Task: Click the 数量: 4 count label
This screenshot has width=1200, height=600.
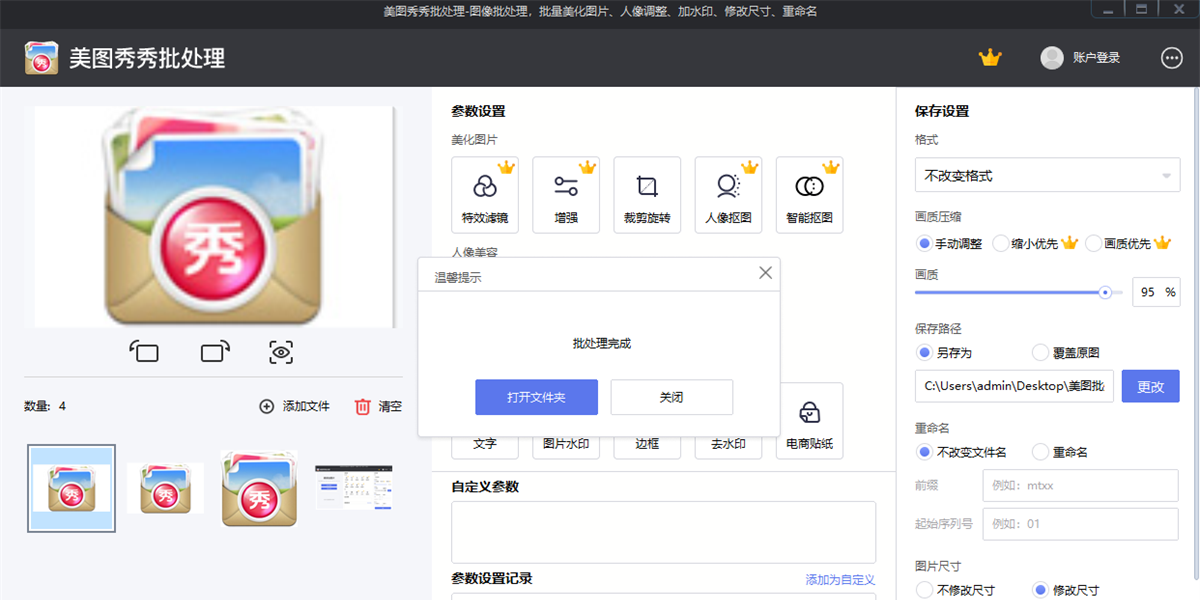Action: [45, 406]
